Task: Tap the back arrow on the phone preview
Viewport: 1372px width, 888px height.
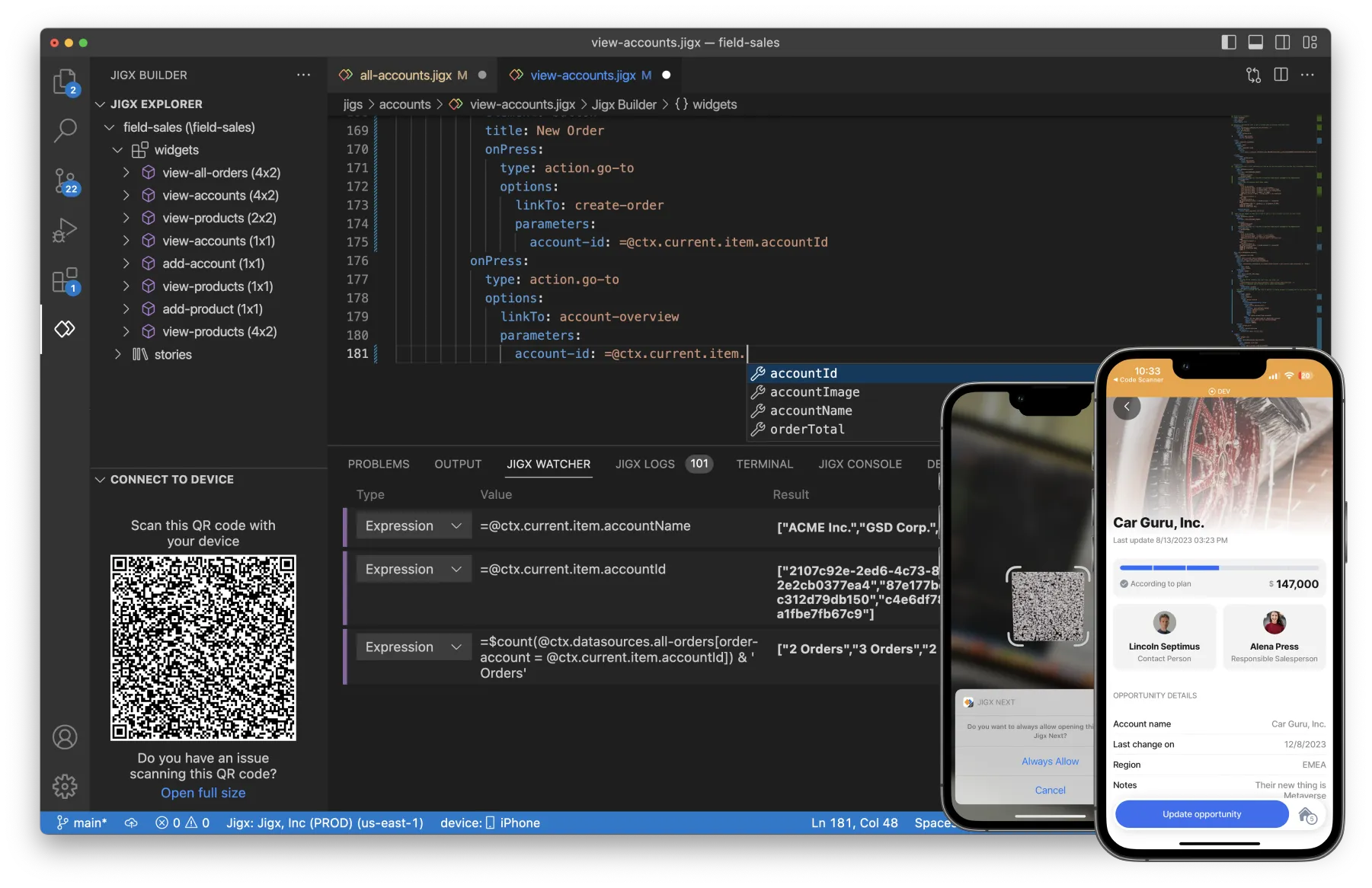Action: pos(1127,407)
